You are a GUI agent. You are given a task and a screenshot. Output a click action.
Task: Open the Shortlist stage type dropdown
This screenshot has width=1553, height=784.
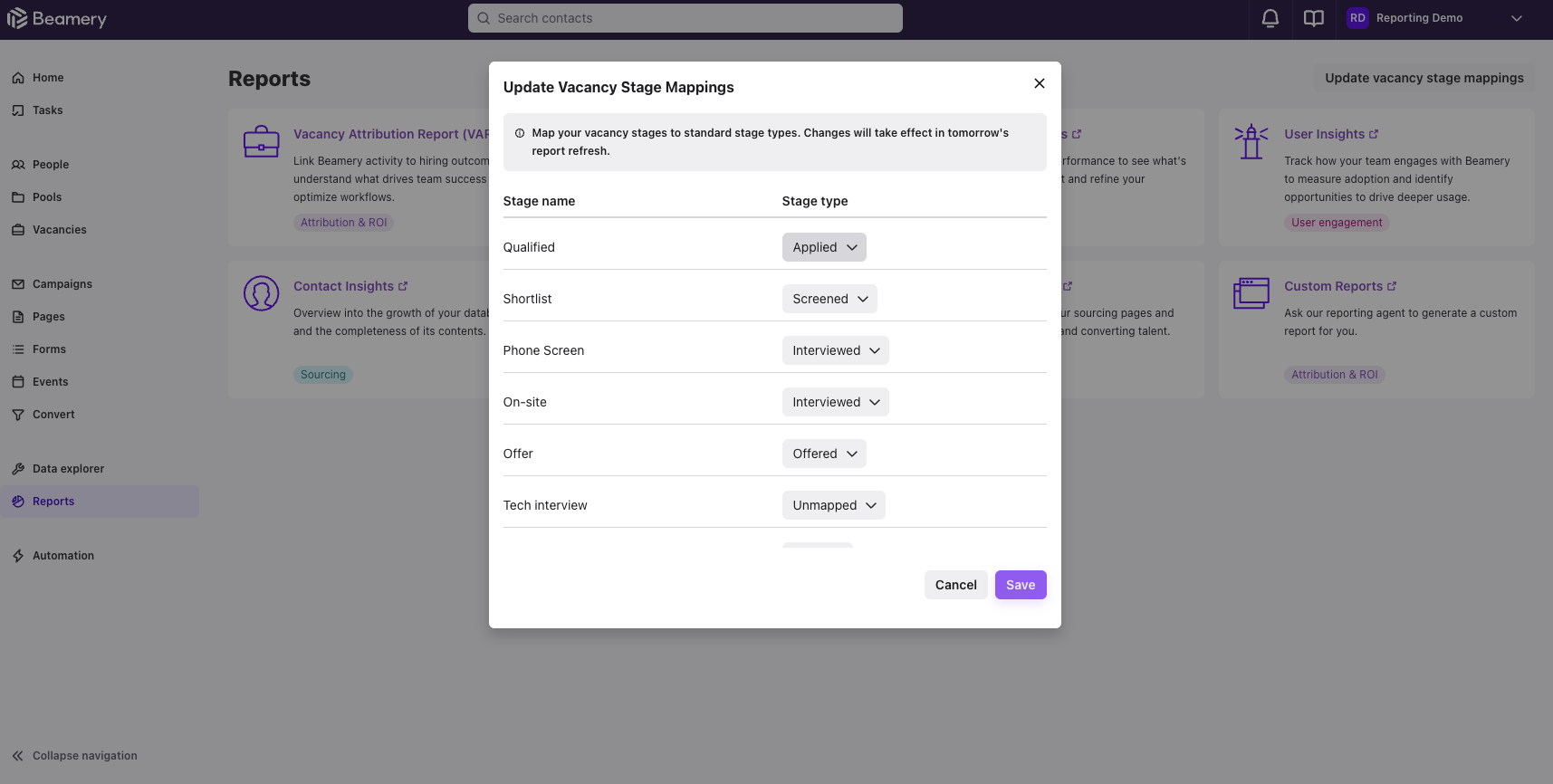click(x=829, y=299)
